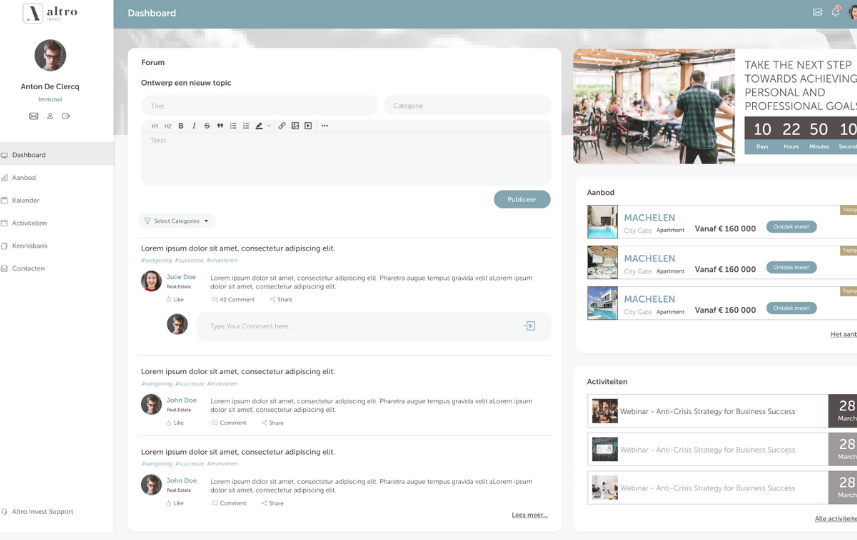Open Julie Doe's avatar picture

coord(151,281)
